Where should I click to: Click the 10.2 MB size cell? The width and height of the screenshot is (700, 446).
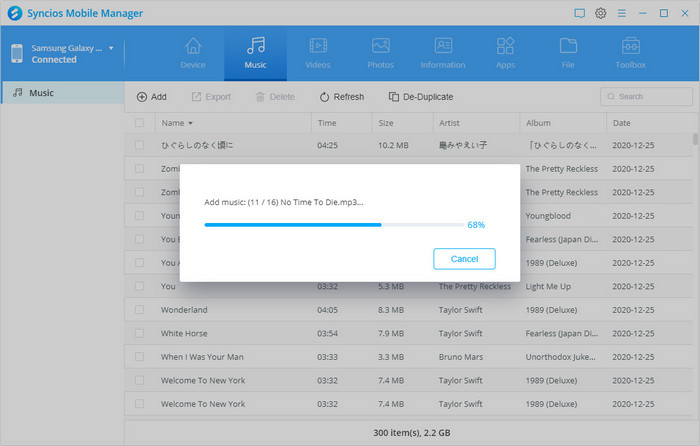(x=393, y=145)
